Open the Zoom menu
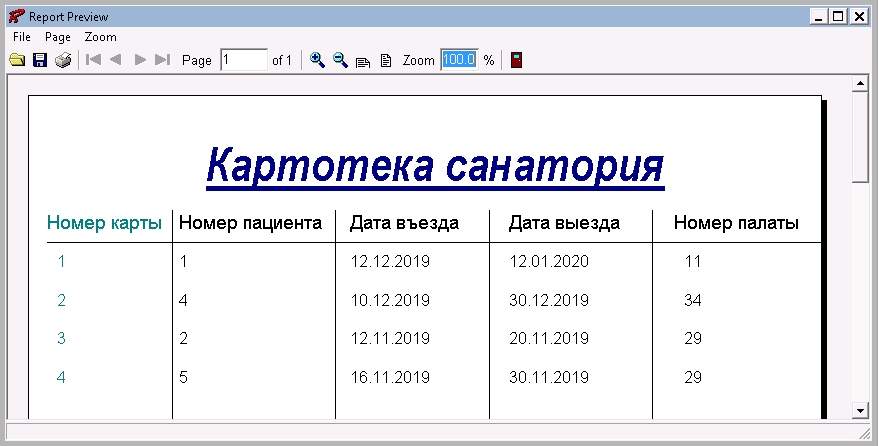Viewport: 878px width, 446px height. coord(100,37)
